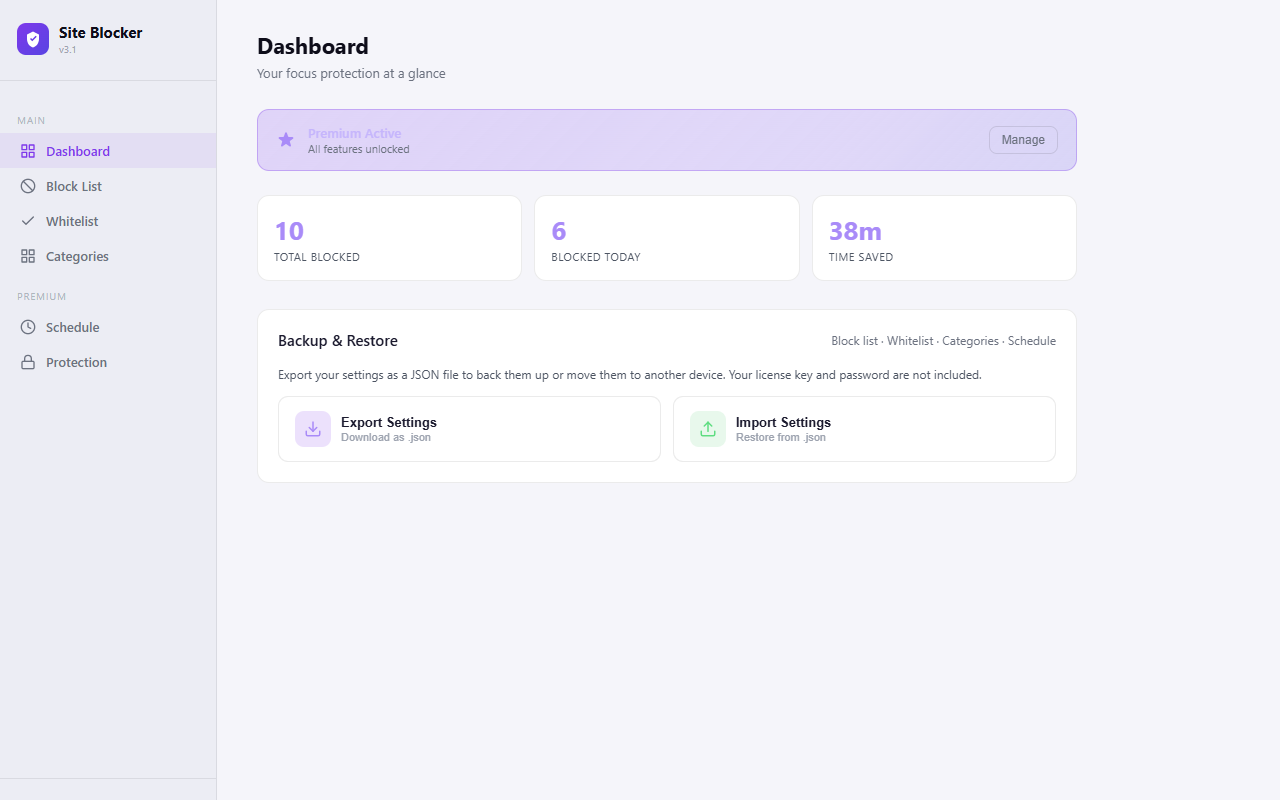Click the v3.1 version label
Screen dimensions: 1280x800
tap(68, 49)
